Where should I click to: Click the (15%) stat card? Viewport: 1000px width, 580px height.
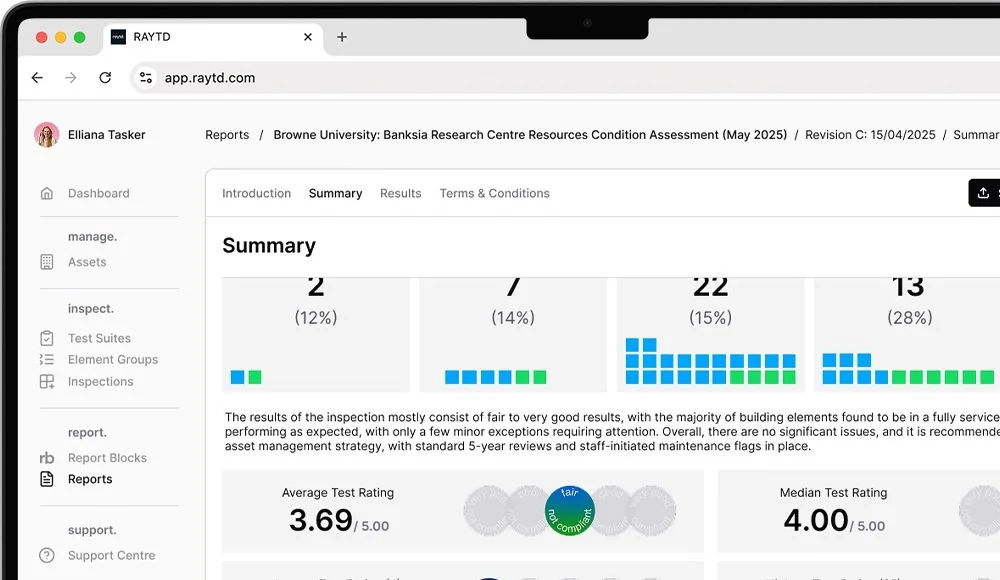click(710, 335)
